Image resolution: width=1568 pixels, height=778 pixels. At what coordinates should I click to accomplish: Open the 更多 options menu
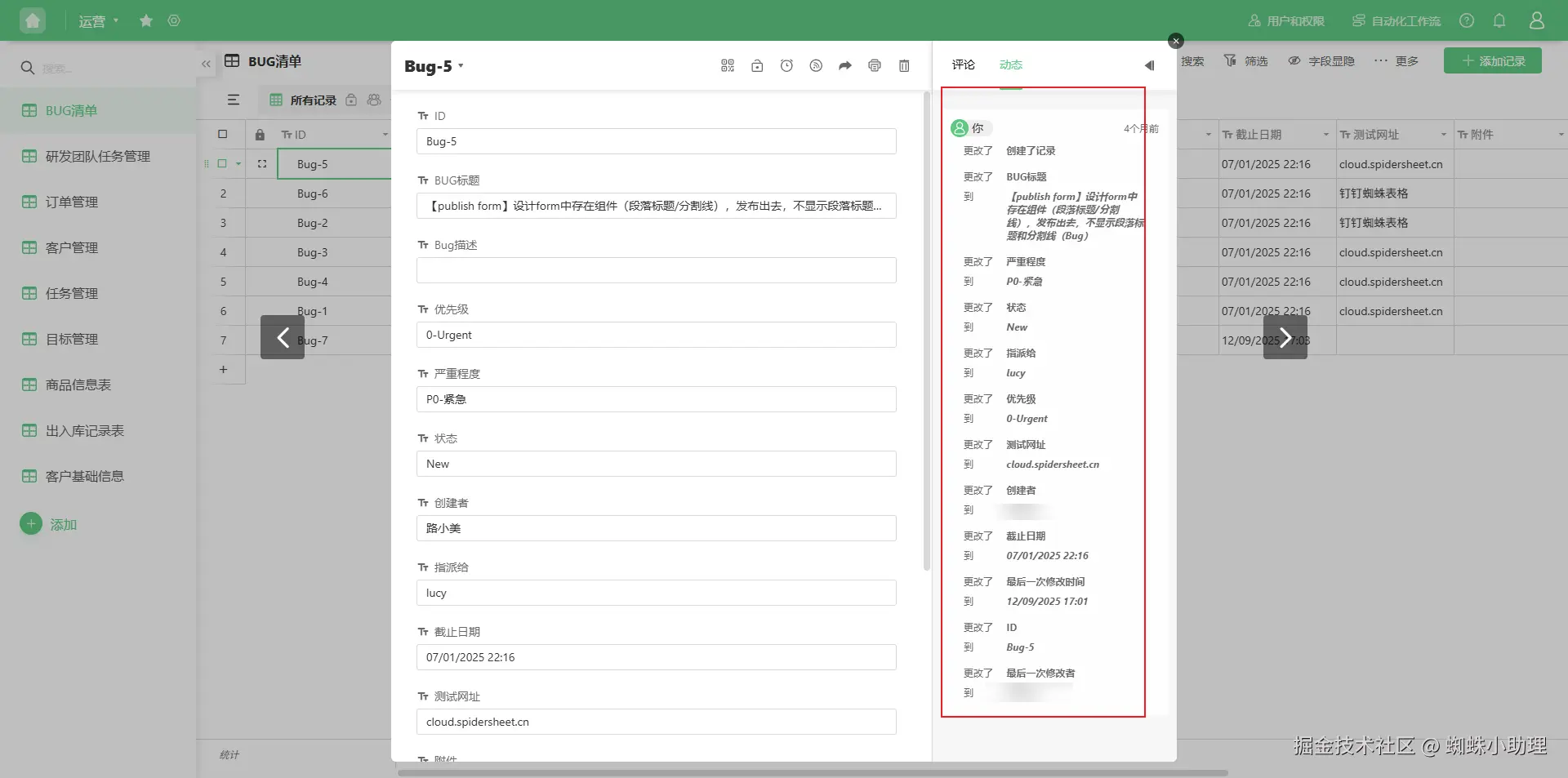tap(1396, 61)
